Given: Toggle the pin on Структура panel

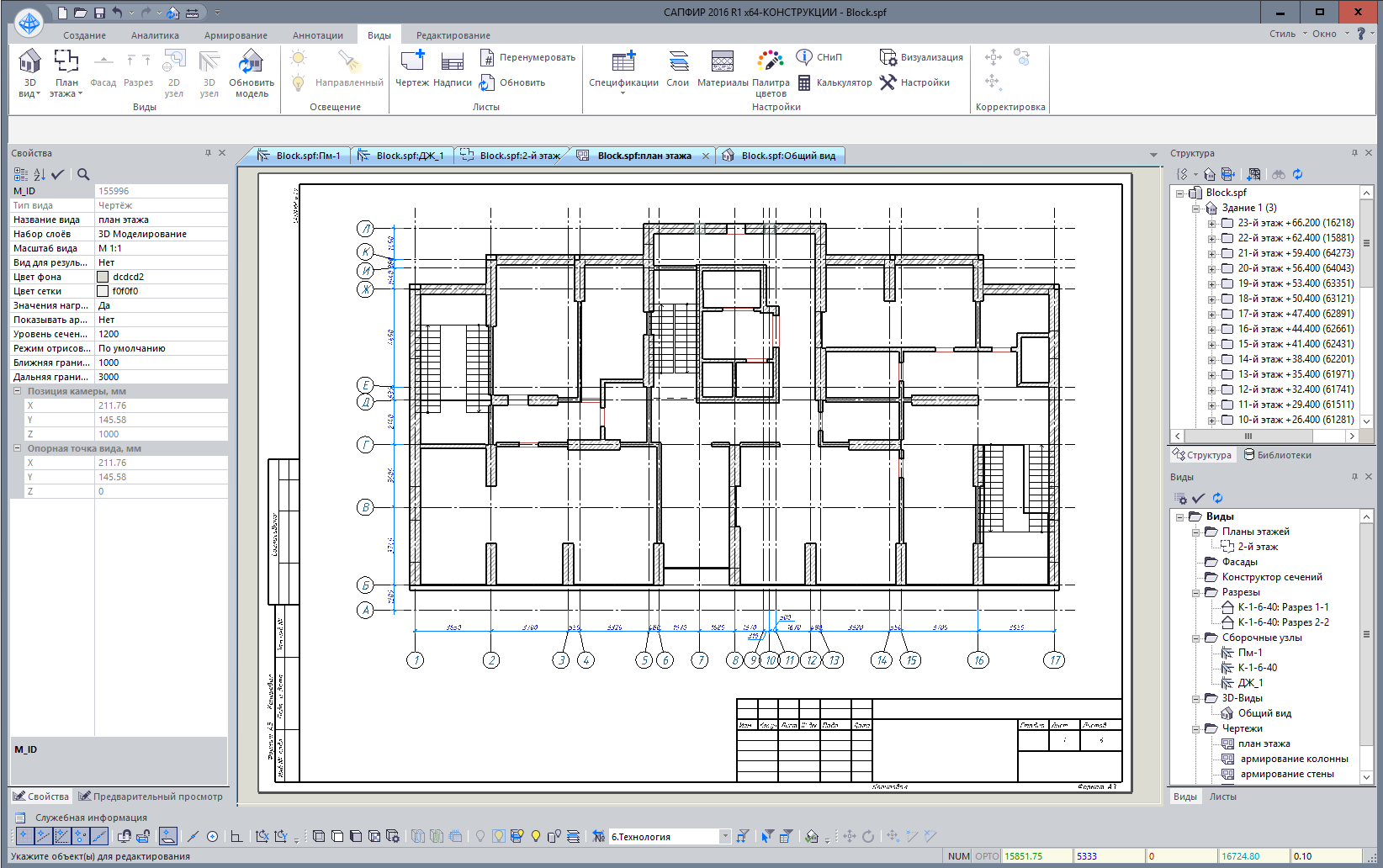Looking at the screenshot, I should click(x=1354, y=153).
